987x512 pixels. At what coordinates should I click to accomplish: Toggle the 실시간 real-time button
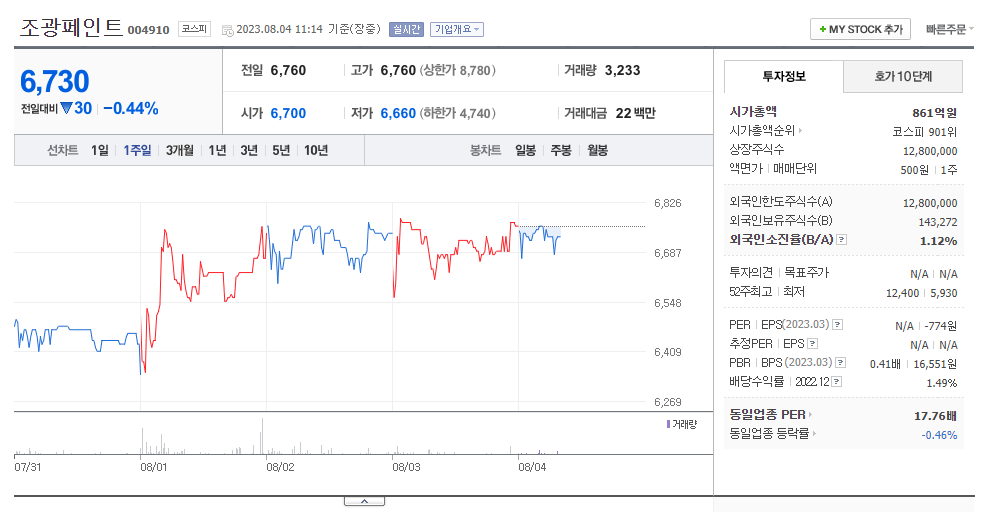point(406,30)
